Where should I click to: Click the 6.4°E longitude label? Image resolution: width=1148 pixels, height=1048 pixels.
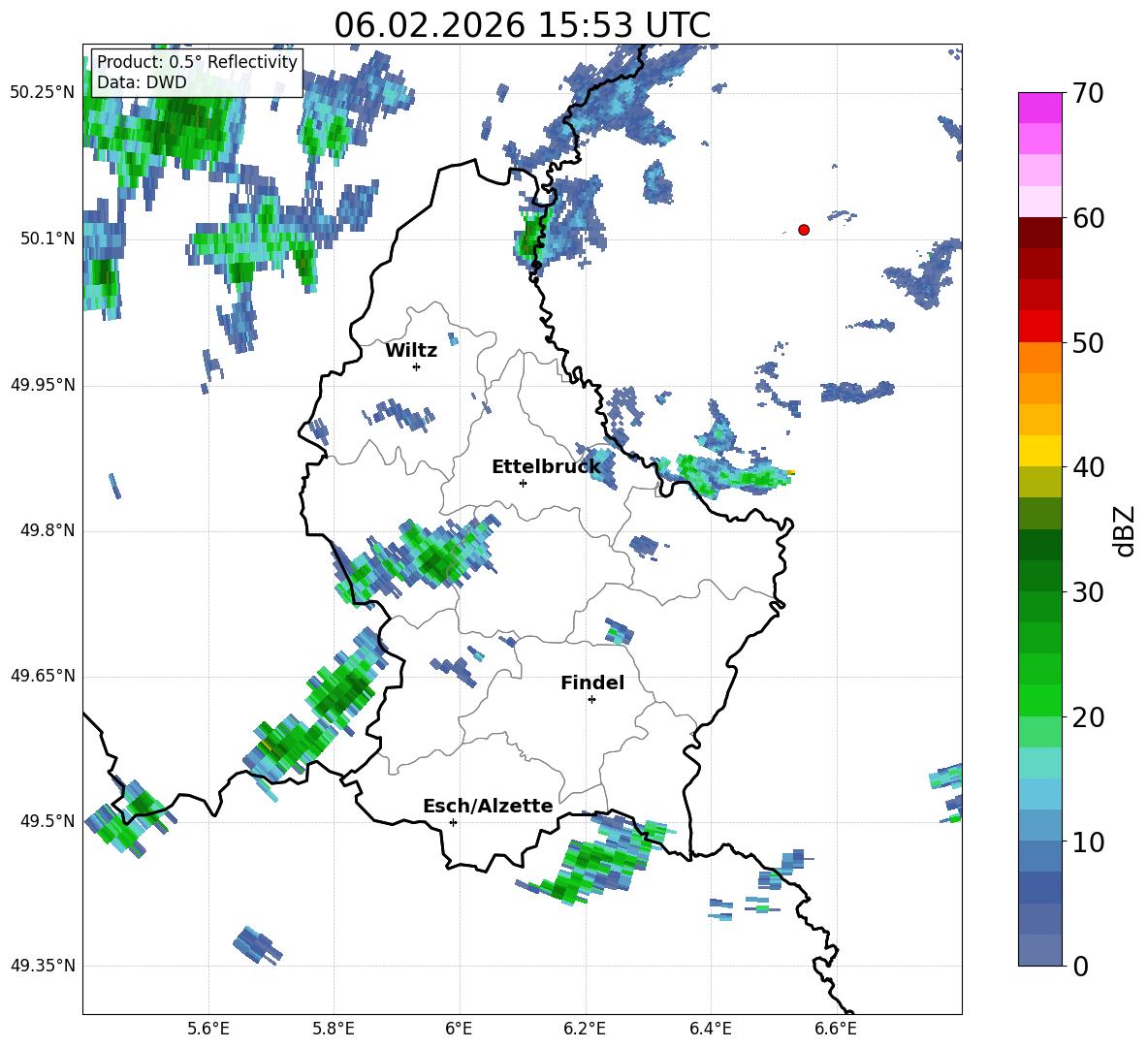pyautogui.click(x=710, y=1029)
